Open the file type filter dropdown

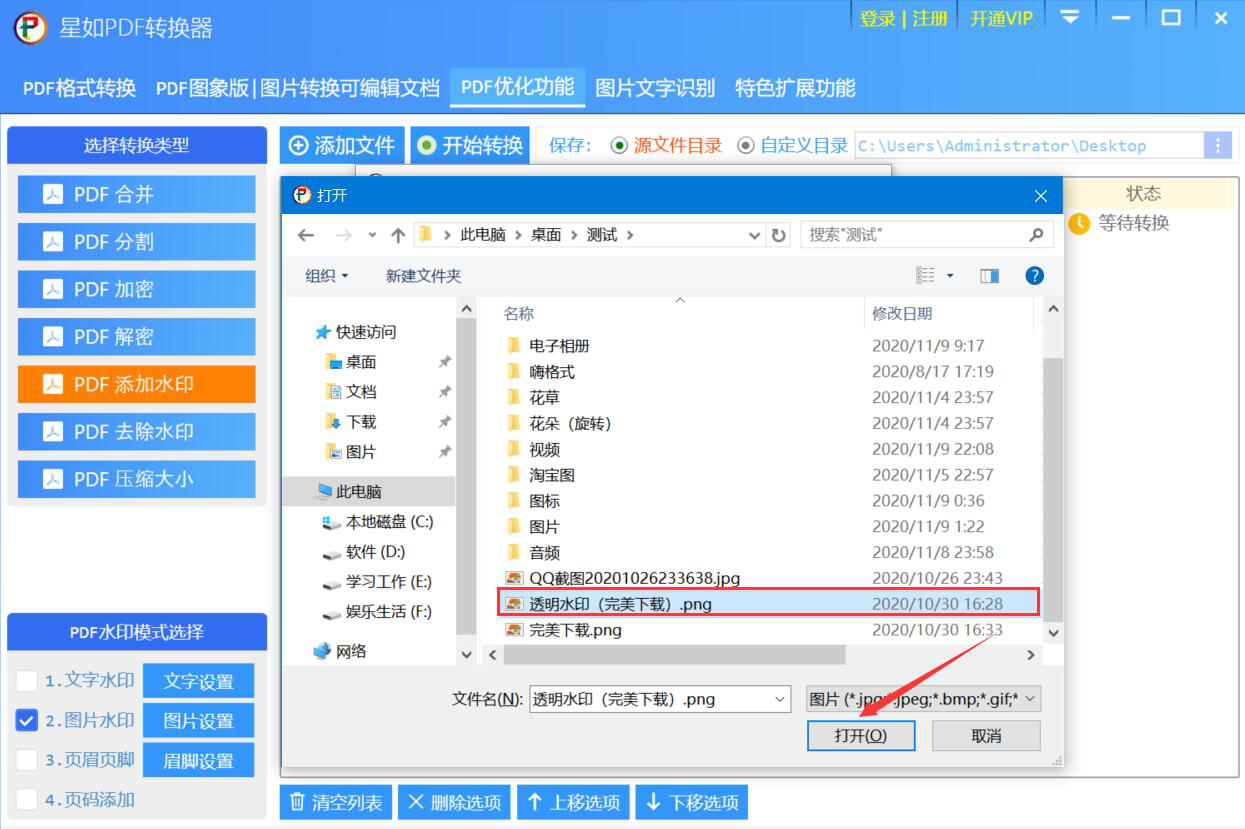click(x=1030, y=699)
